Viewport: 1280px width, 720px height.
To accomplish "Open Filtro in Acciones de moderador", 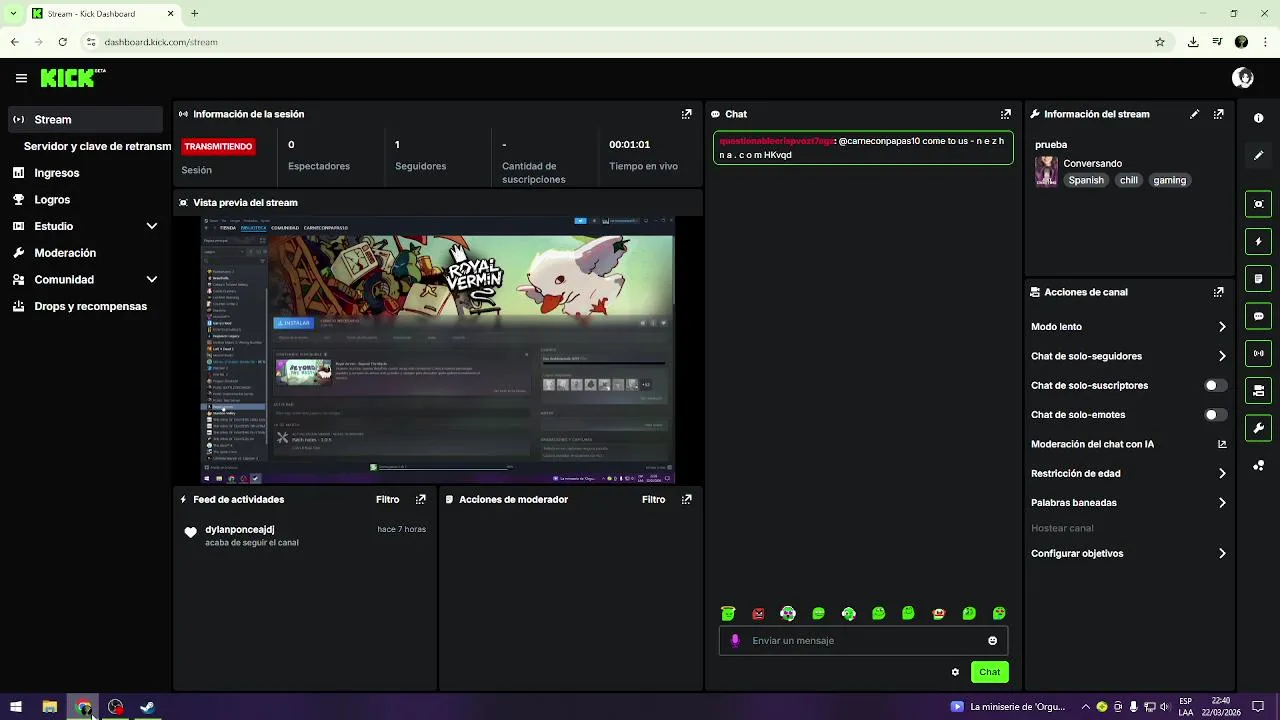I will [x=653, y=499].
